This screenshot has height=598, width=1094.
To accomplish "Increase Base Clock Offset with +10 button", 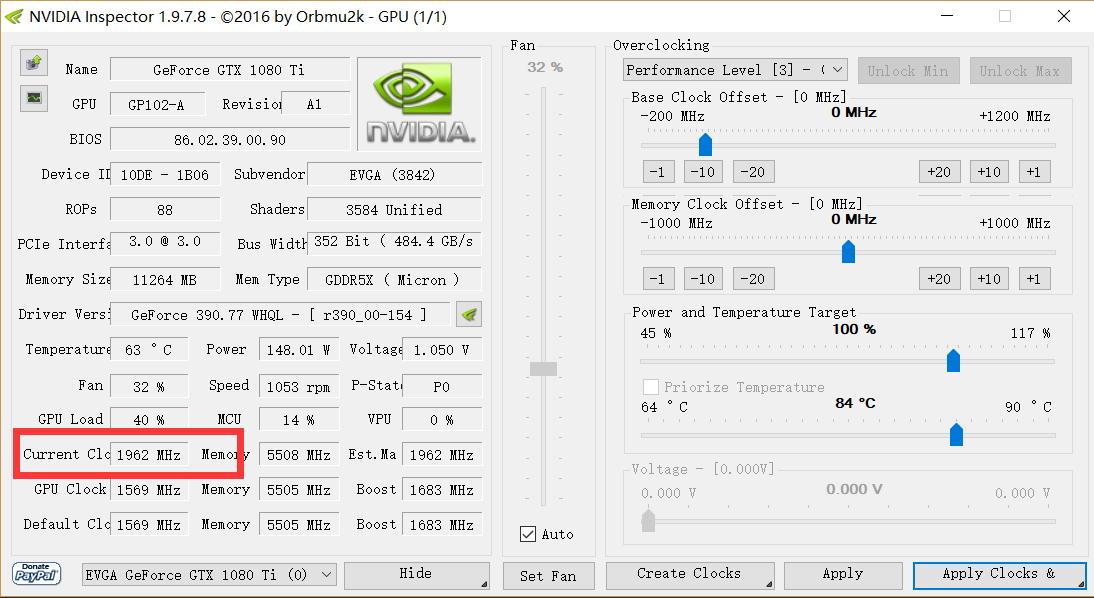I will [x=989, y=172].
